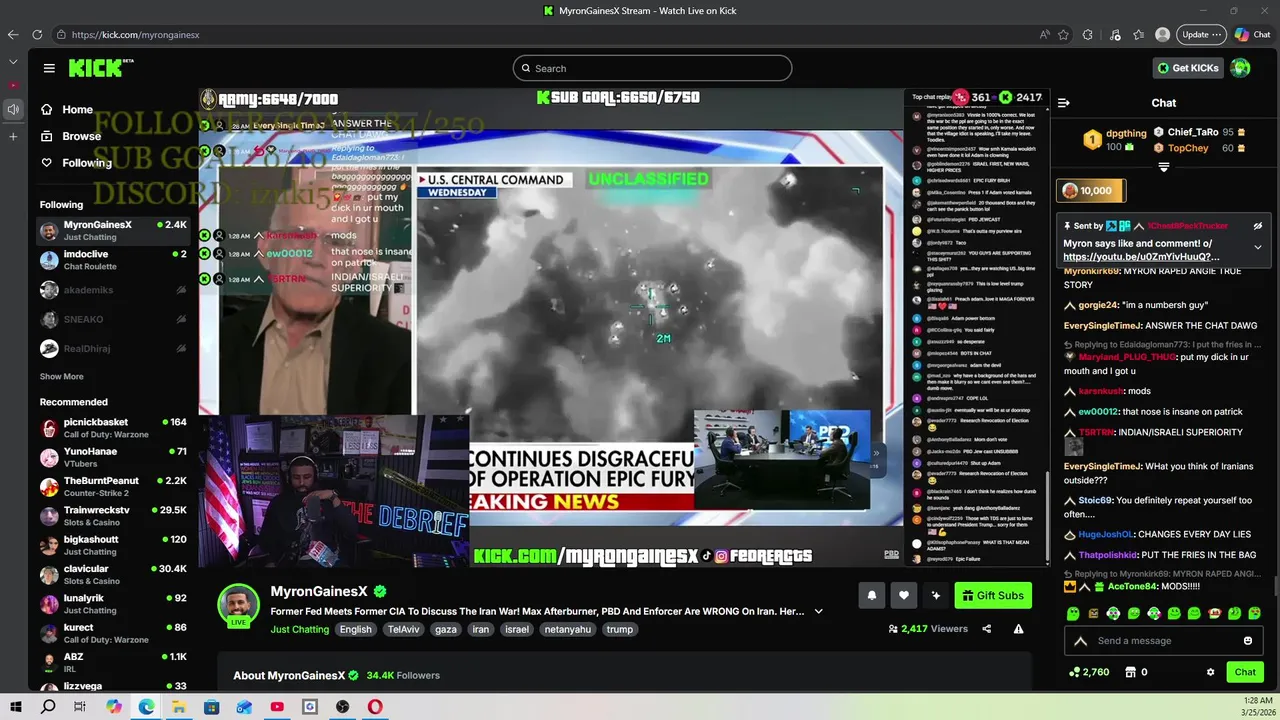
Task: Expand the gift leaderboard arrow
Action: point(1163,168)
